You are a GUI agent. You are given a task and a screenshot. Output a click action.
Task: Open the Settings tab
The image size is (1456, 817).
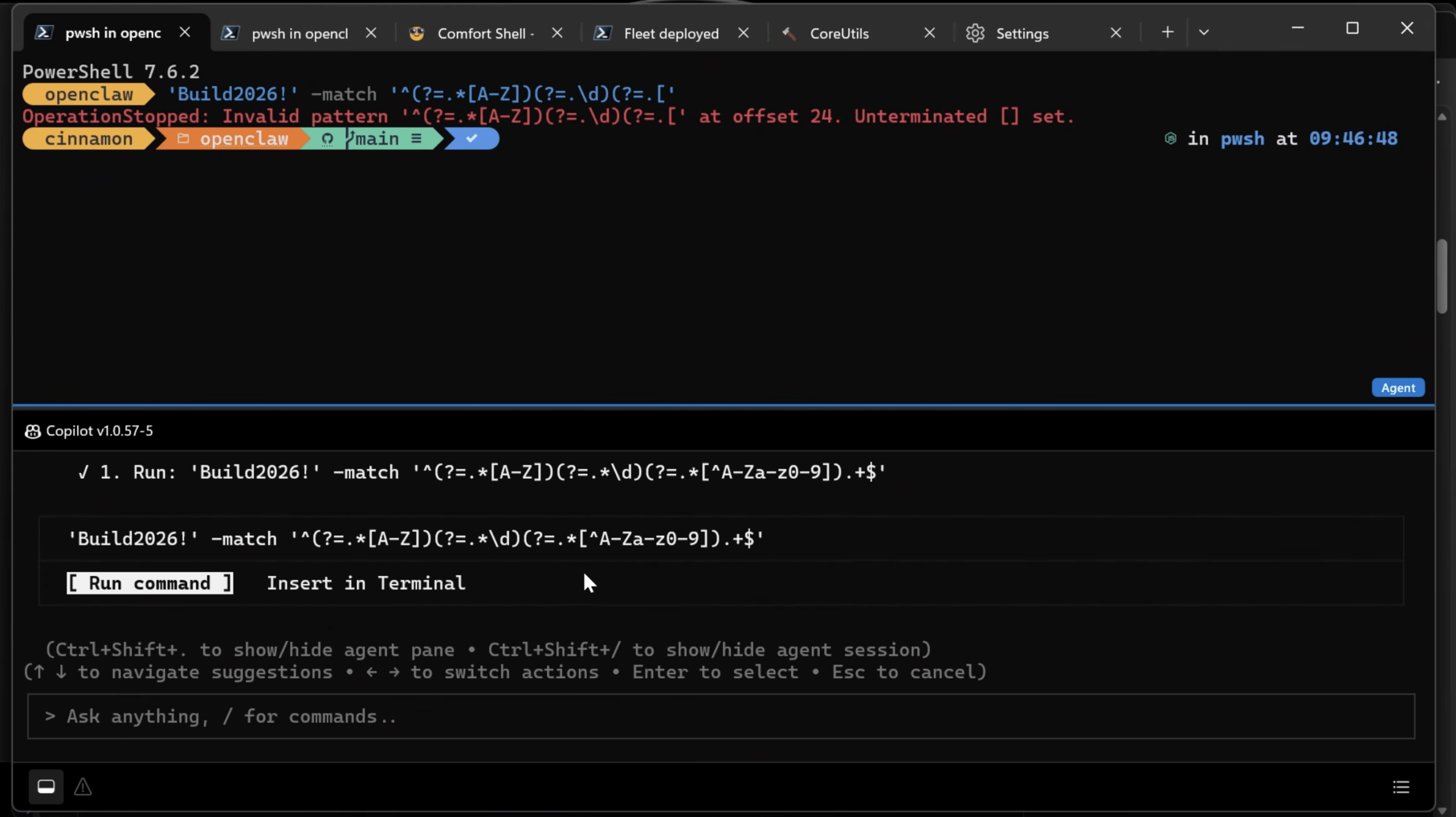(1022, 33)
